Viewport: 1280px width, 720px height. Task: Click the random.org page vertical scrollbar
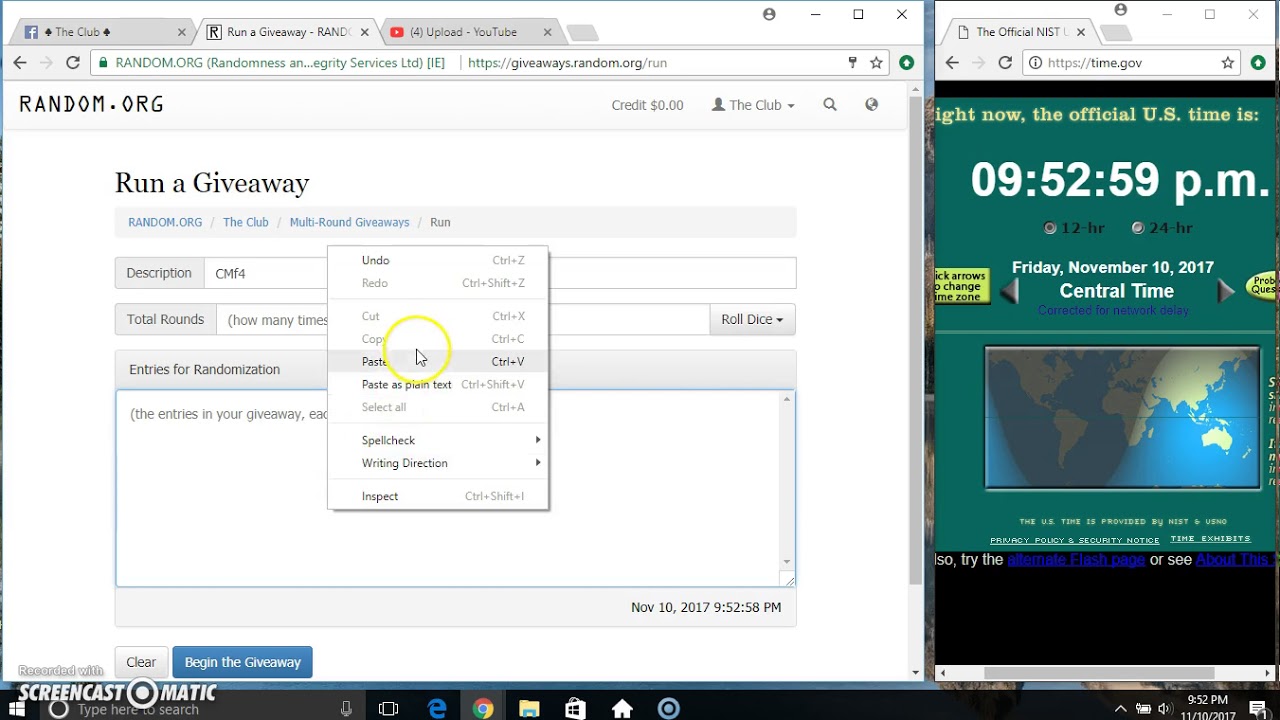click(x=915, y=340)
